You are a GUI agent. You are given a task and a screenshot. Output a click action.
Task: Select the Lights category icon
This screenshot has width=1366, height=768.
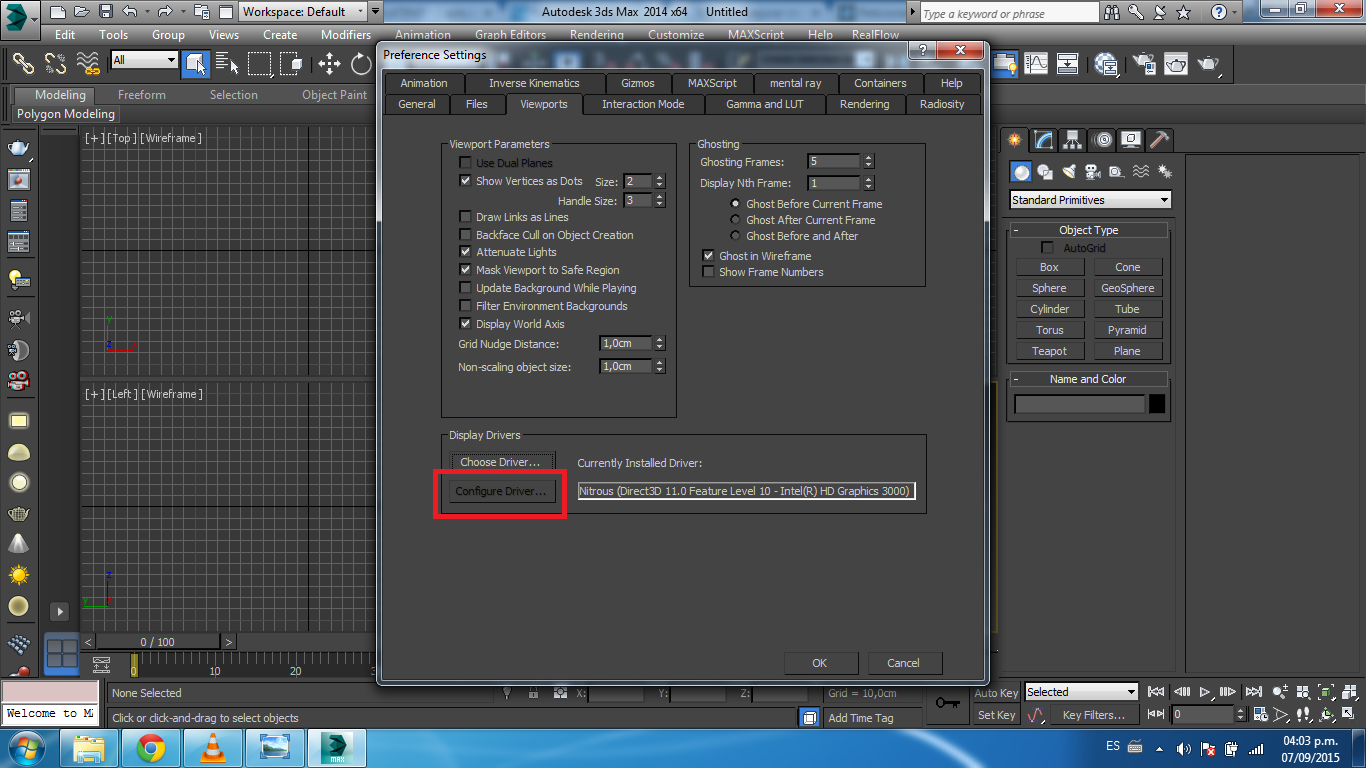point(1069,171)
